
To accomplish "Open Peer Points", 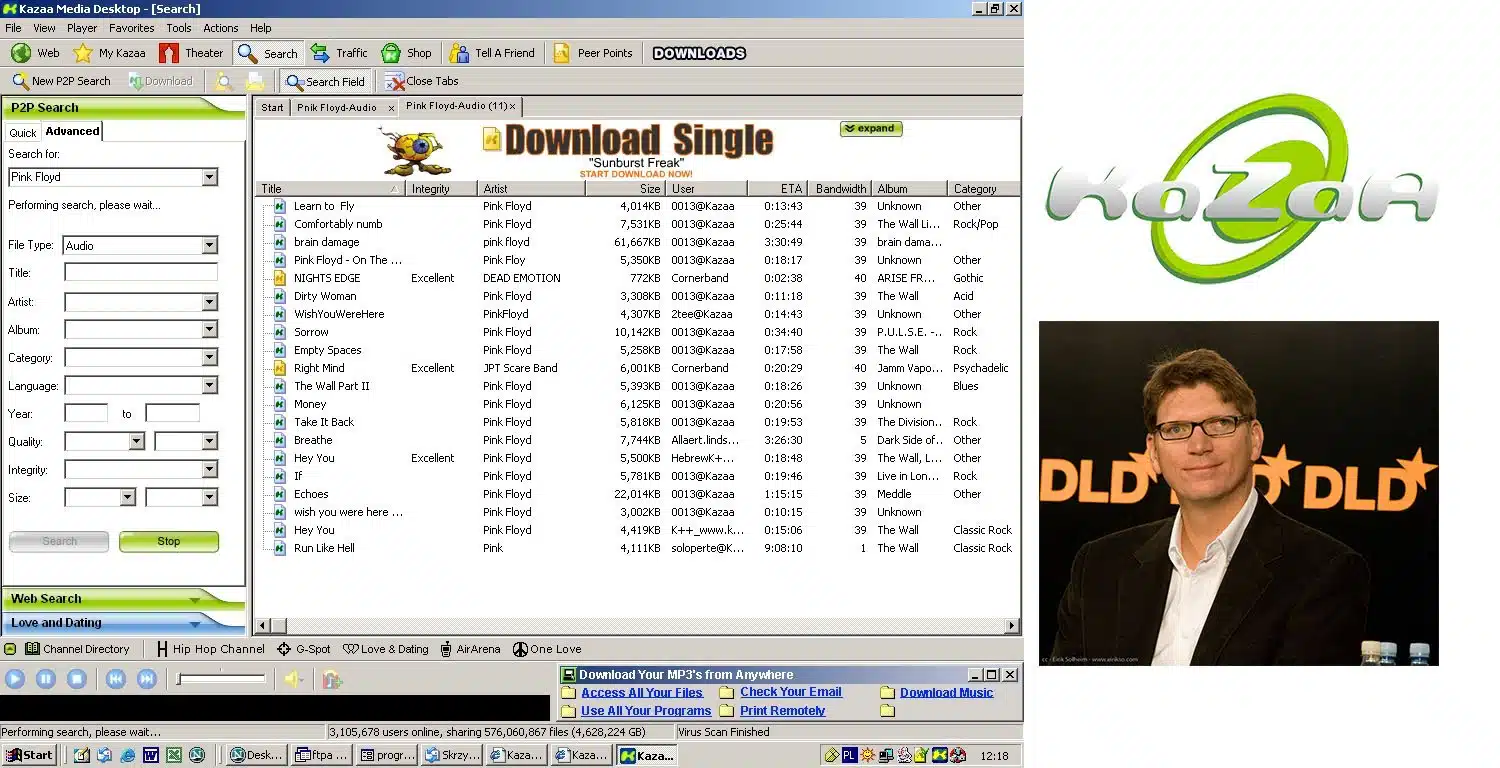I will pyautogui.click(x=593, y=53).
